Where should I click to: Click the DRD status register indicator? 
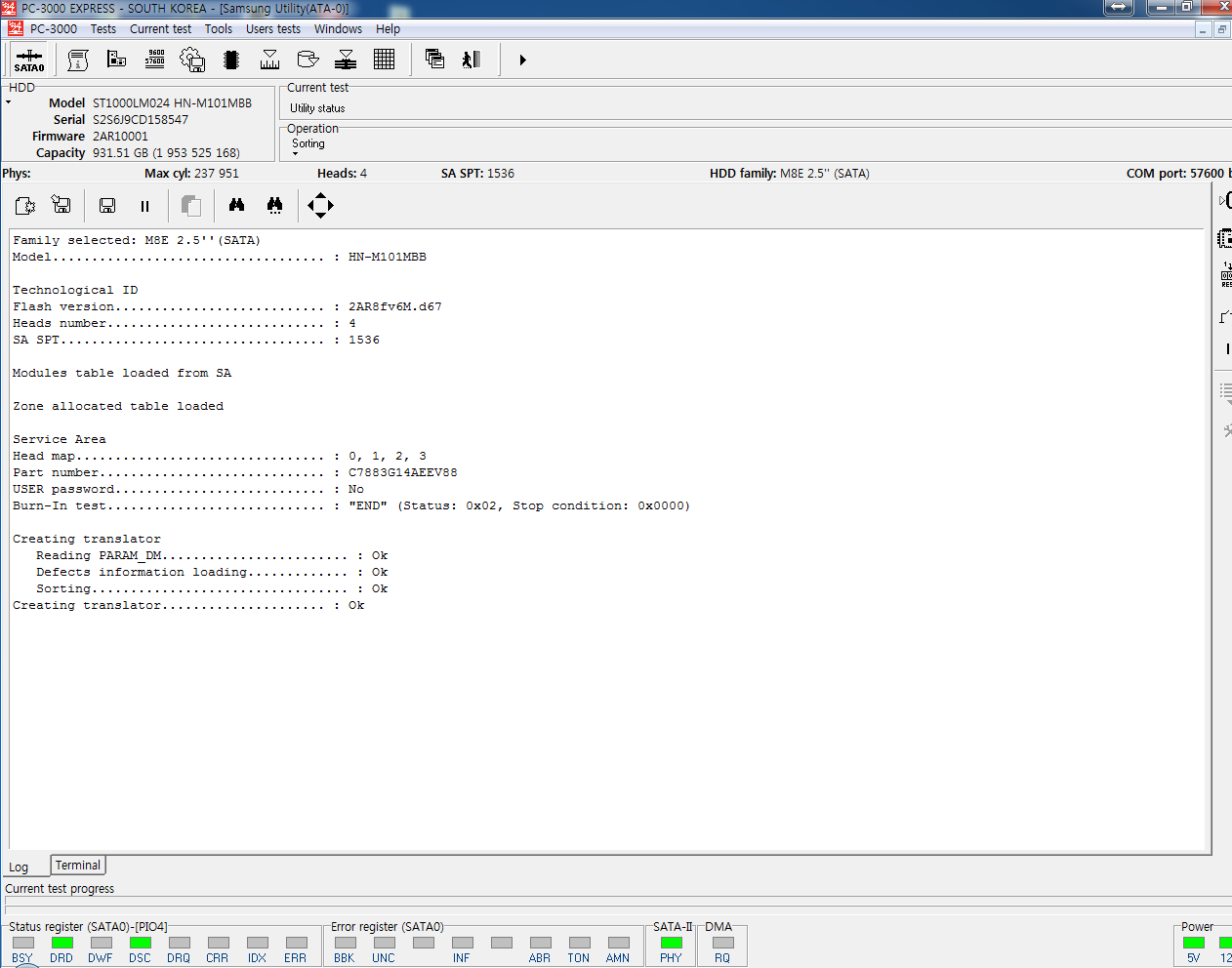(x=62, y=943)
